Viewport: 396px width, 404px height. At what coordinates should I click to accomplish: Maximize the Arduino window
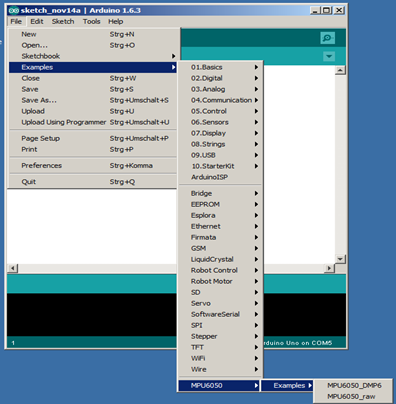(x=327, y=10)
